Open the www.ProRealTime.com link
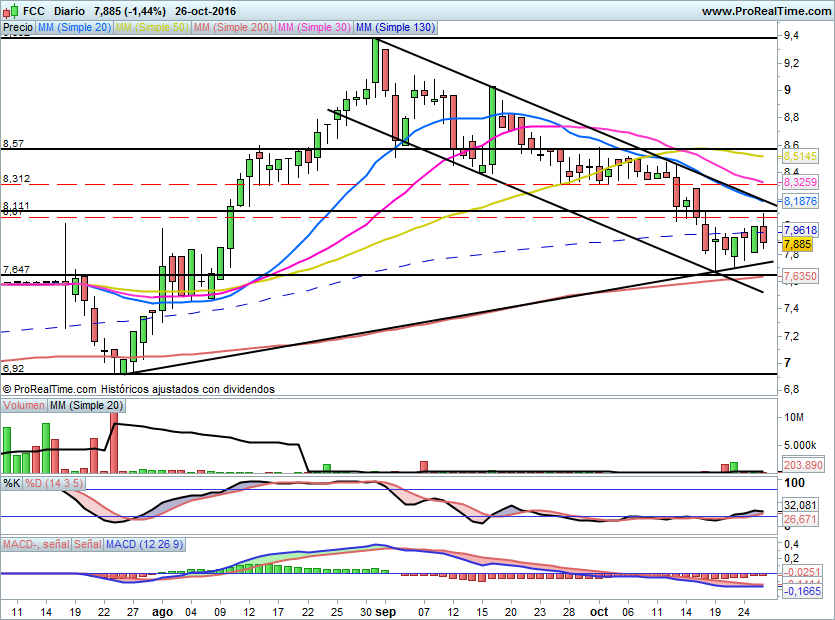The image size is (835, 620). point(766,11)
